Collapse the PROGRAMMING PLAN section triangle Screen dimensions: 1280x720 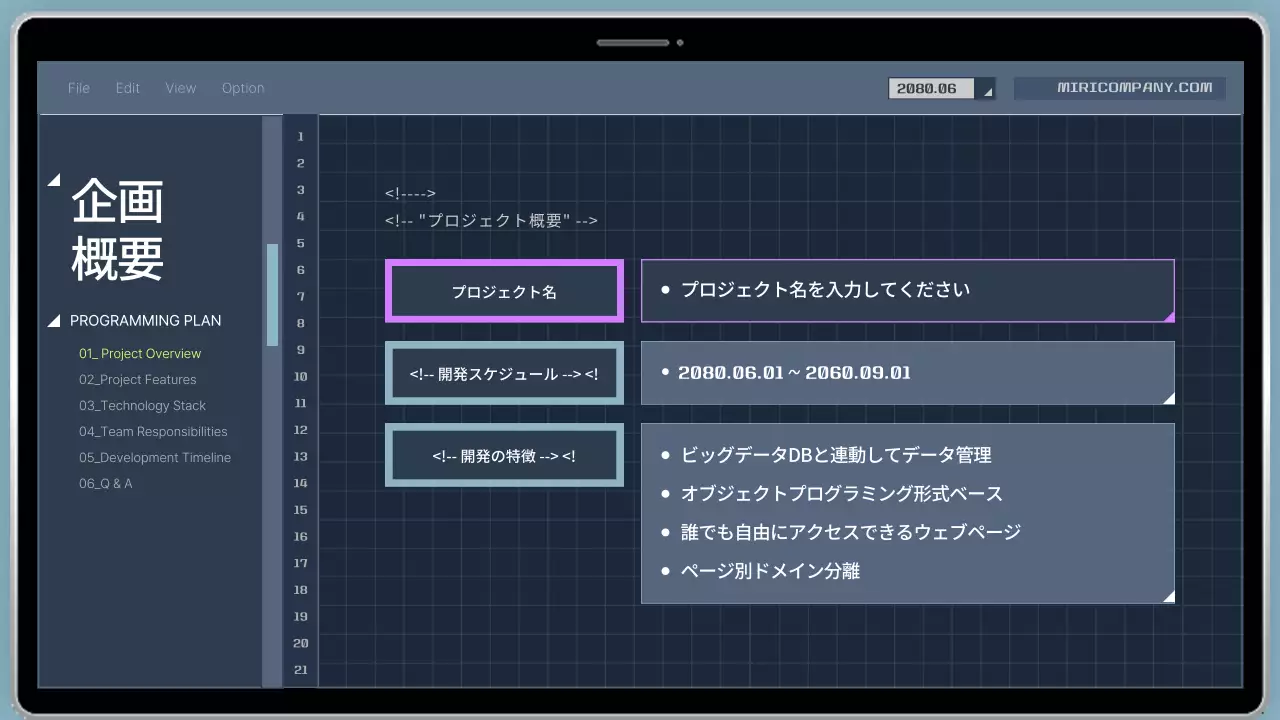tap(54, 320)
